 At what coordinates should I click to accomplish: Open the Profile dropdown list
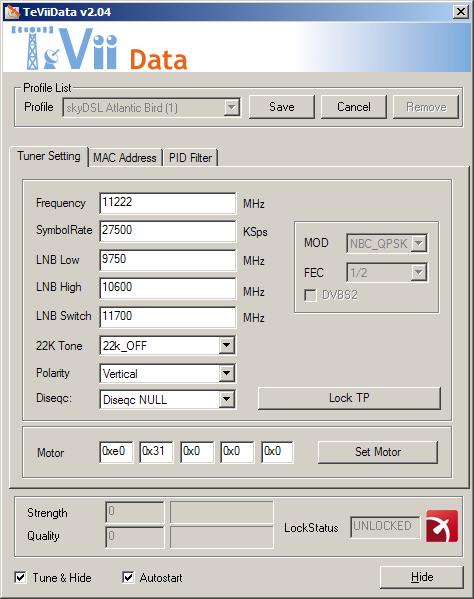[231, 107]
